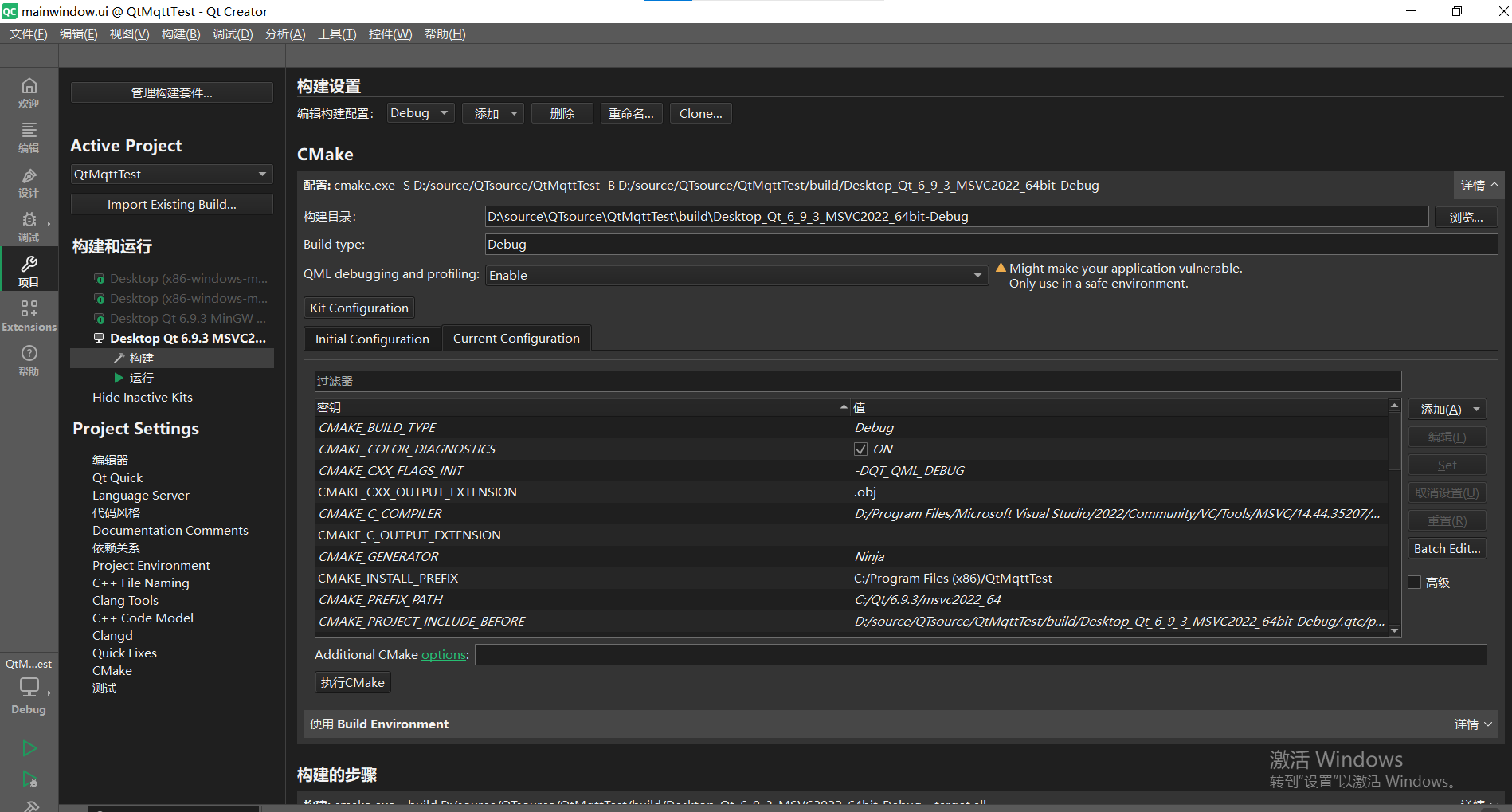Click the Batch Edit button
Image resolution: width=1512 pixels, height=812 pixels.
[x=1447, y=548]
